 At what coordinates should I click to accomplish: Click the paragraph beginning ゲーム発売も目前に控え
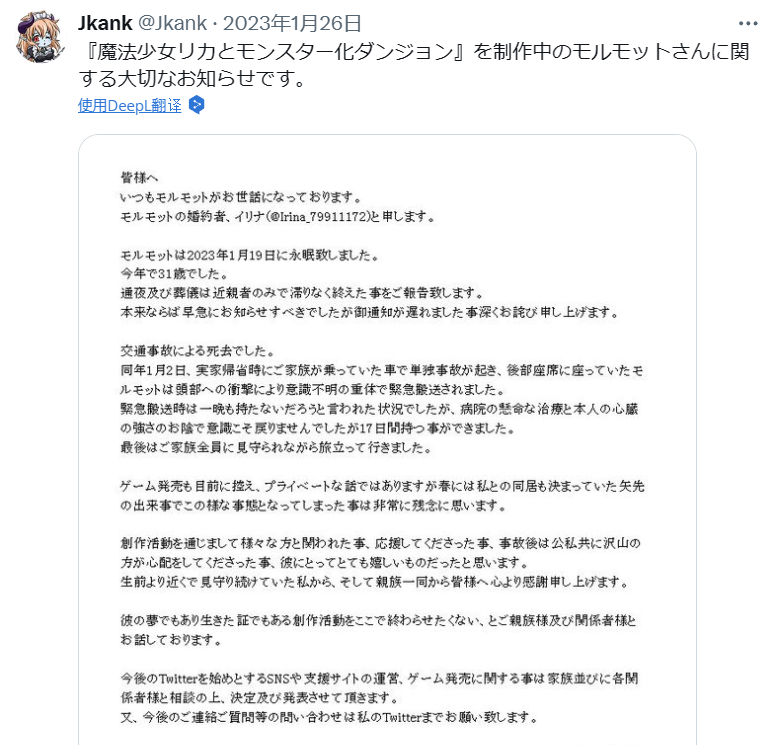click(379, 492)
